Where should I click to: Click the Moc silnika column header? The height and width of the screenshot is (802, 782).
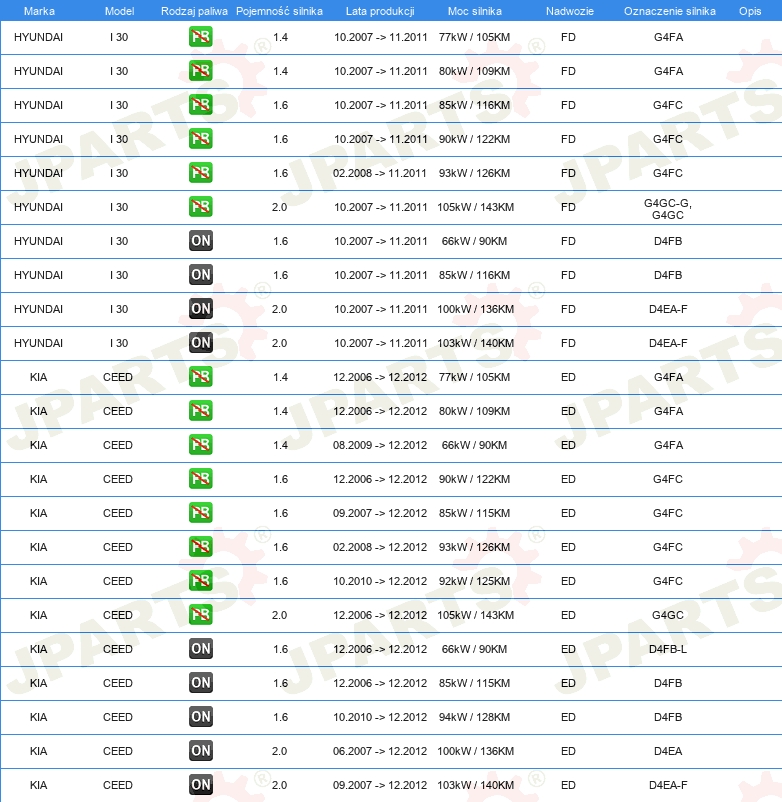pos(475,11)
